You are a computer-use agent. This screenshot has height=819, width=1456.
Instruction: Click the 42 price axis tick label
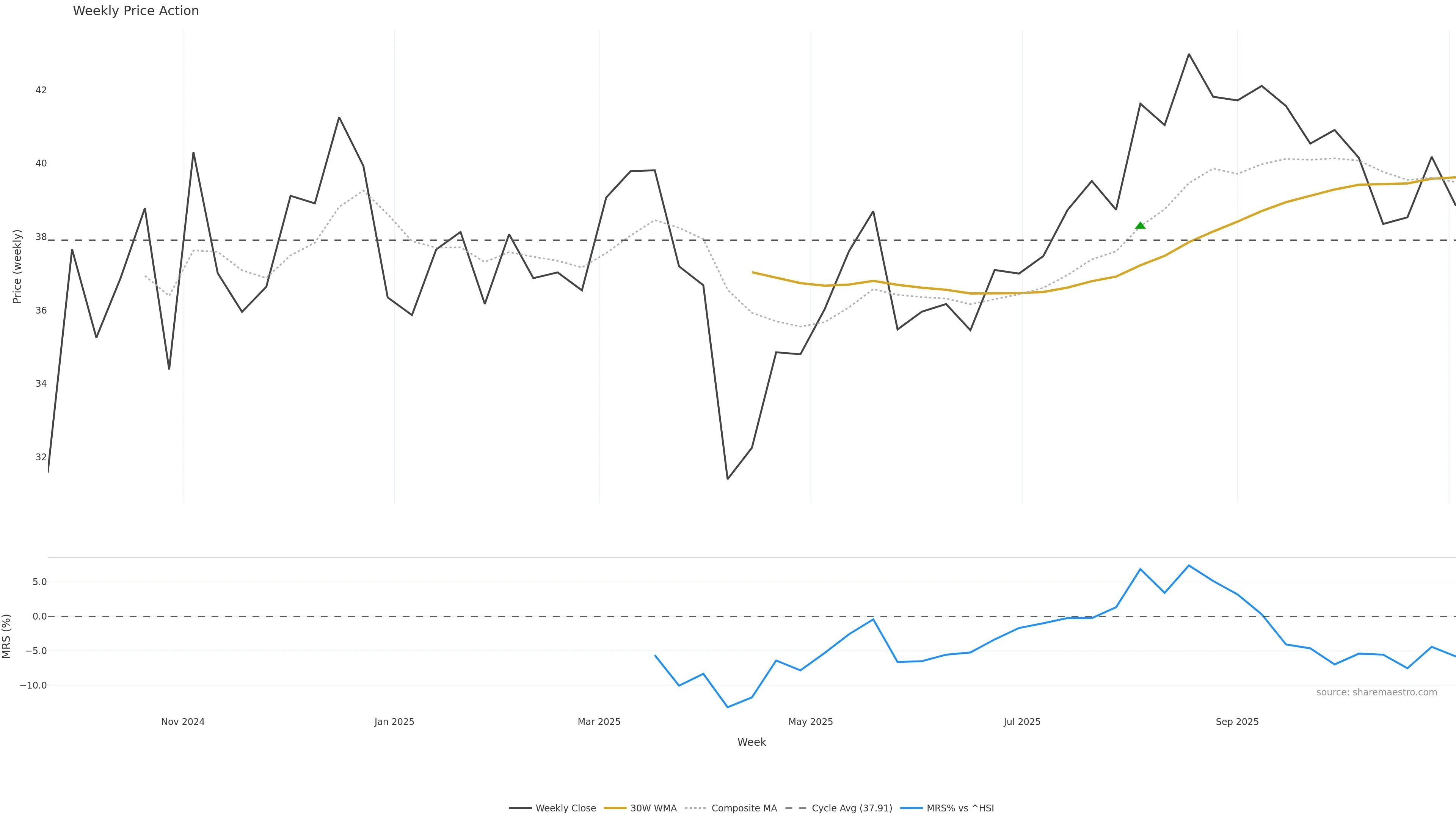tap(41, 90)
